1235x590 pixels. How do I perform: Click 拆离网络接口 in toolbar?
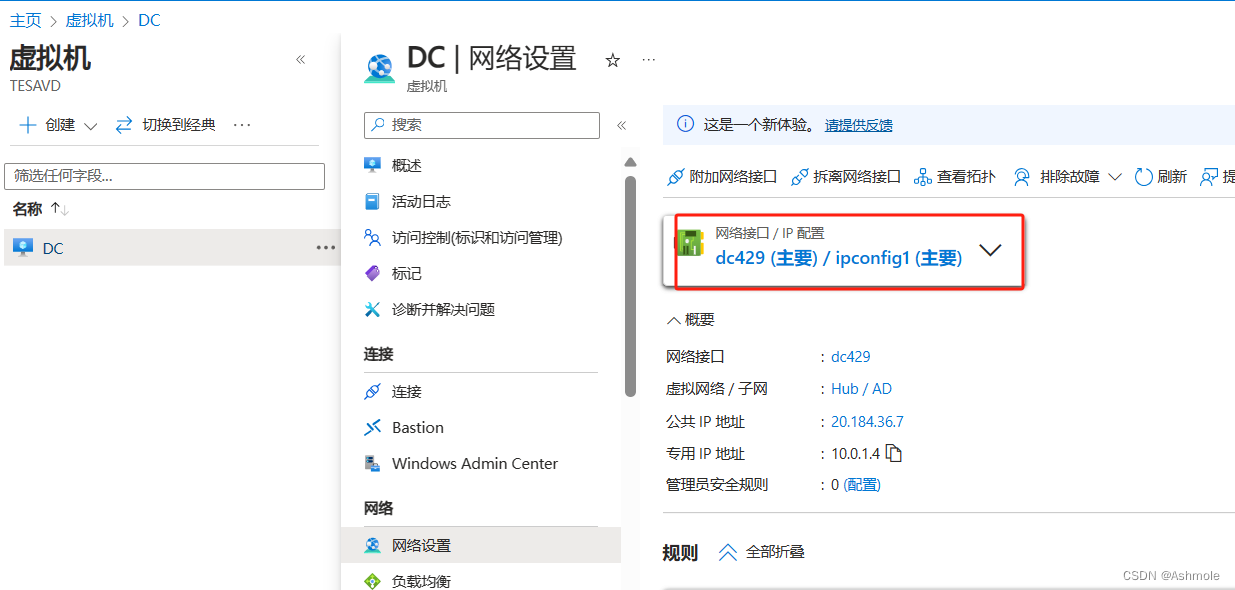click(846, 177)
